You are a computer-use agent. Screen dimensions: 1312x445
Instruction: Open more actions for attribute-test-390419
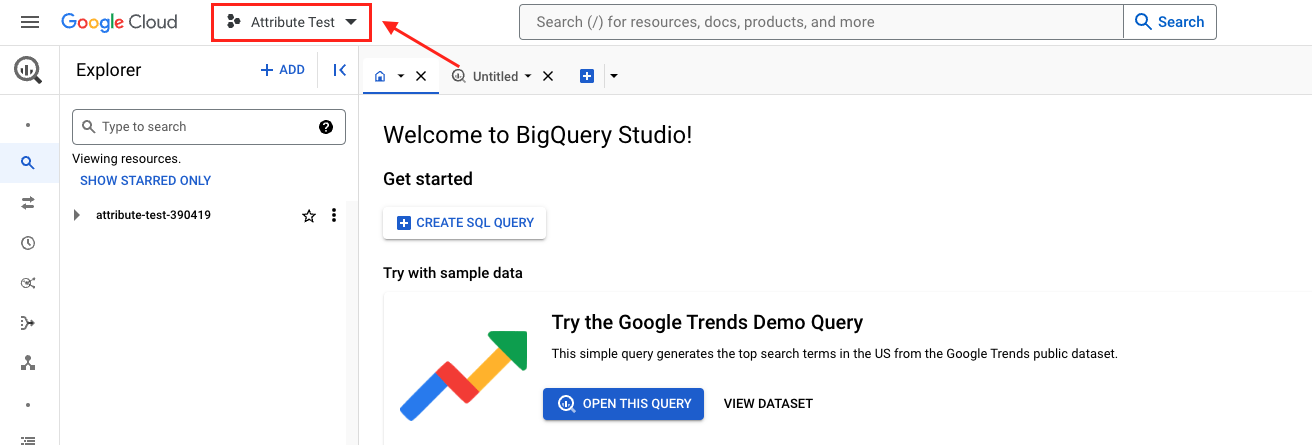tap(334, 215)
